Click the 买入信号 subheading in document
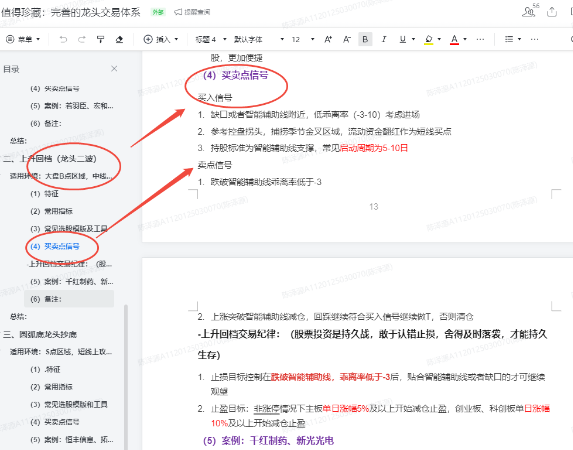This screenshot has width=573, height=450. coord(215,98)
